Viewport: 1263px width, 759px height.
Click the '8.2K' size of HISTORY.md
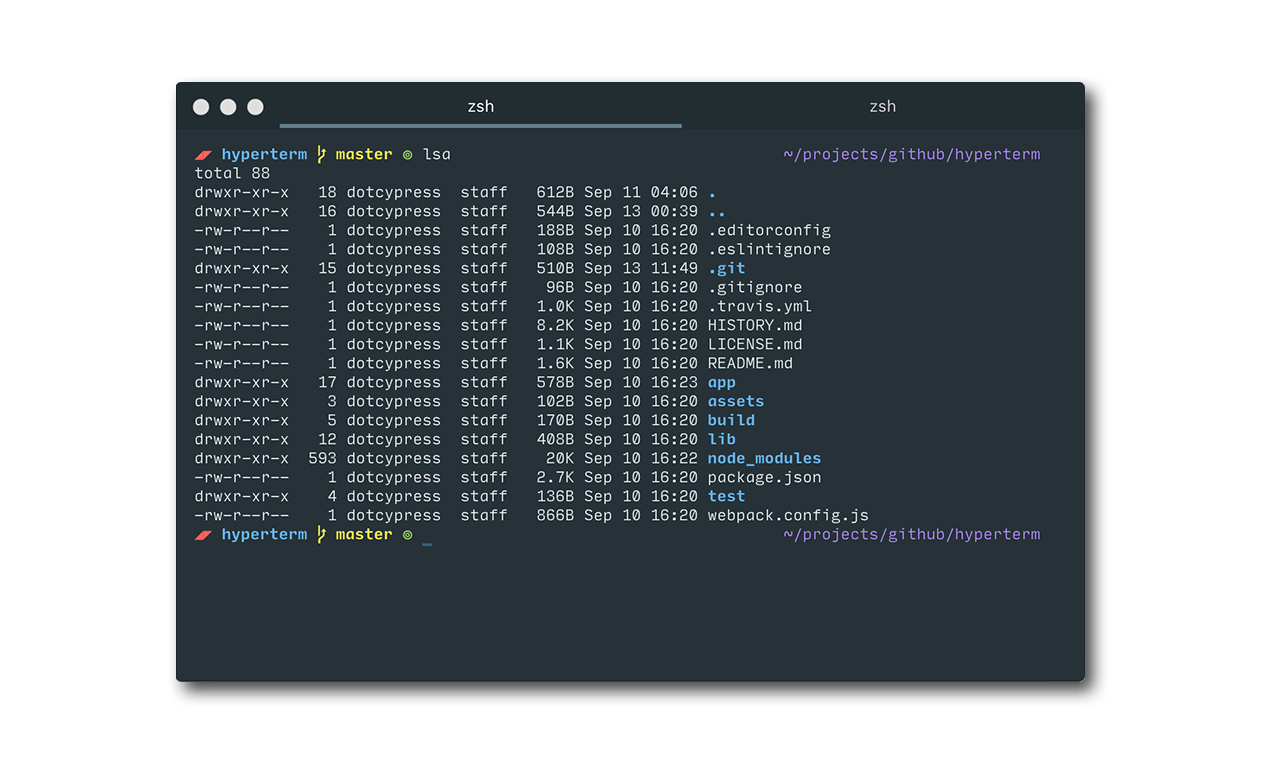pyautogui.click(x=555, y=325)
